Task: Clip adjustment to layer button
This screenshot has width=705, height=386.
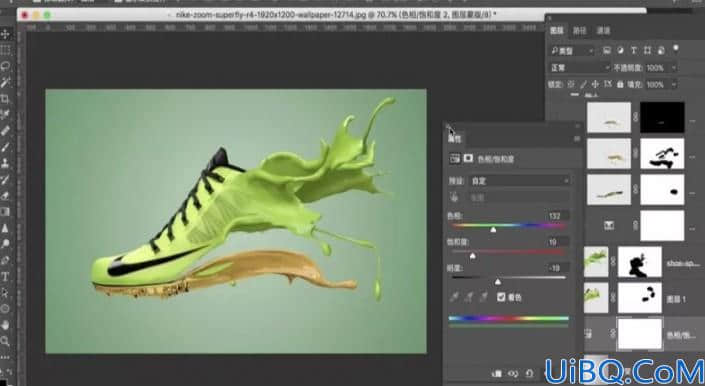Action: pos(497,373)
